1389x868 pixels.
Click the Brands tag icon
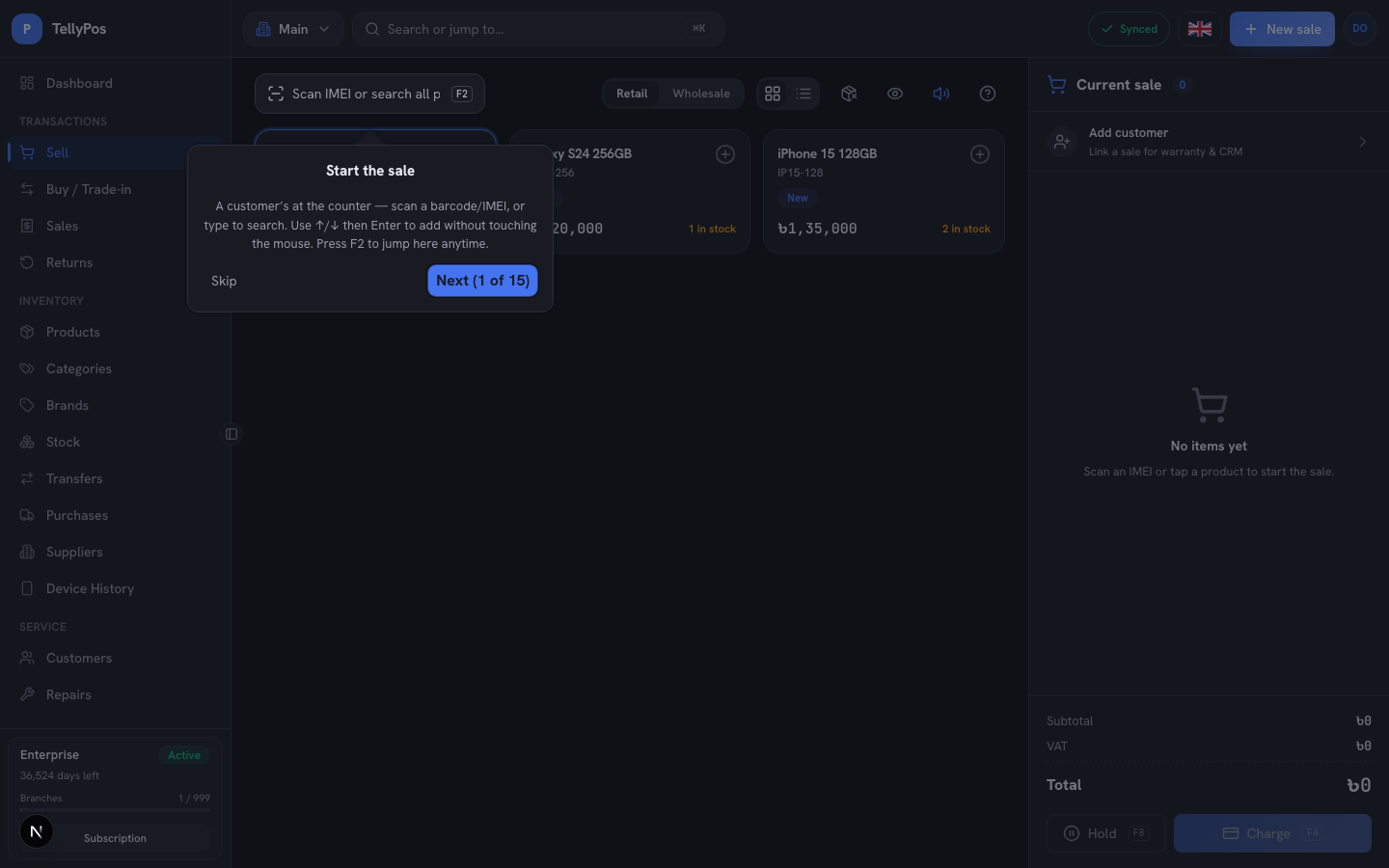coord(27,405)
